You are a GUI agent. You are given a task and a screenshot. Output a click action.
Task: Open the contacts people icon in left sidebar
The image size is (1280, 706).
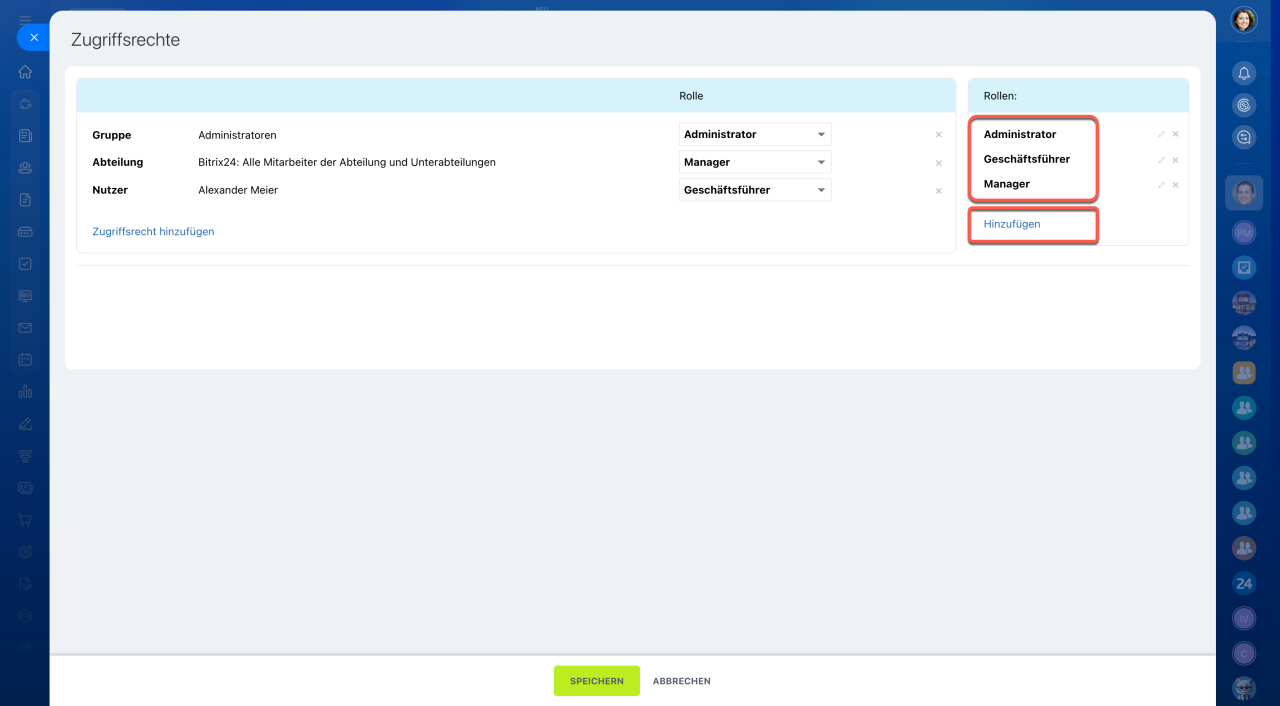click(x=25, y=168)
